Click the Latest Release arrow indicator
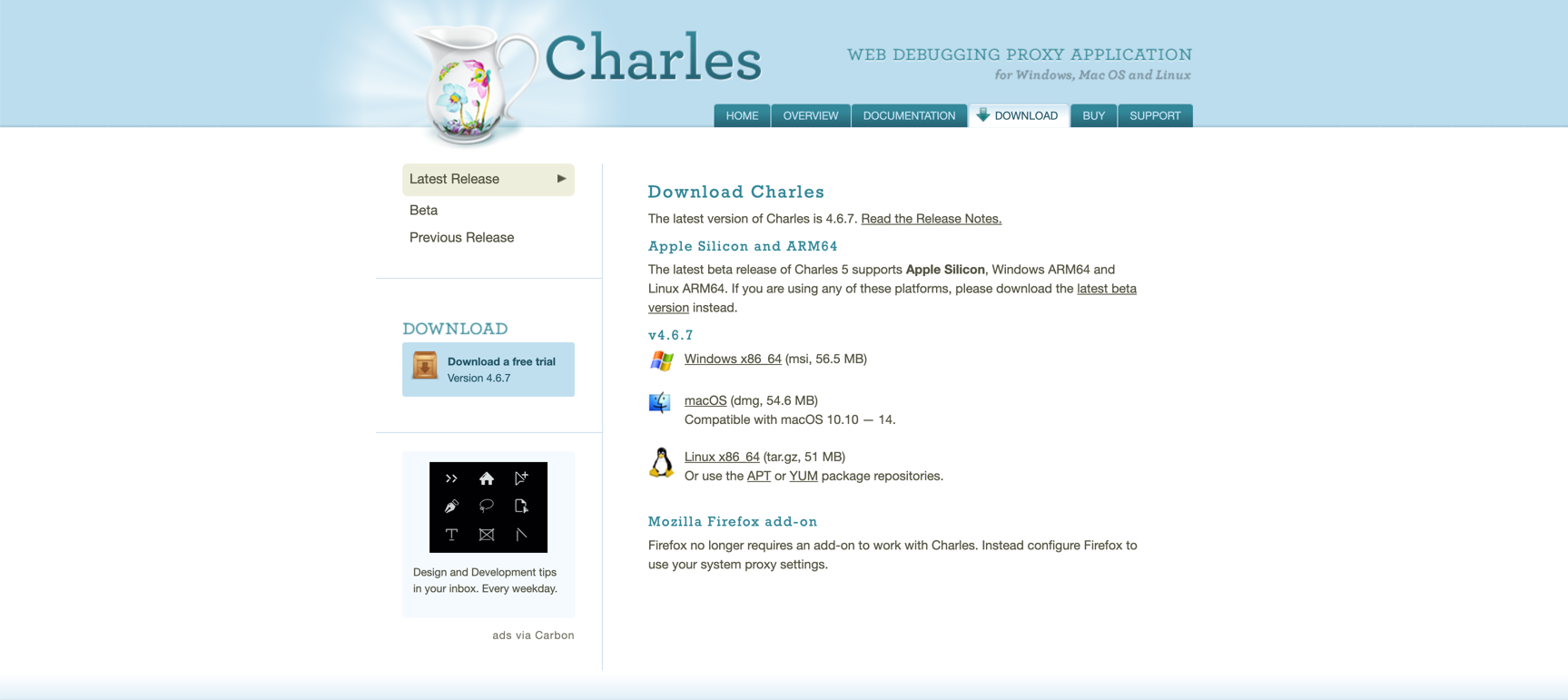 click(x=561, y=179)
